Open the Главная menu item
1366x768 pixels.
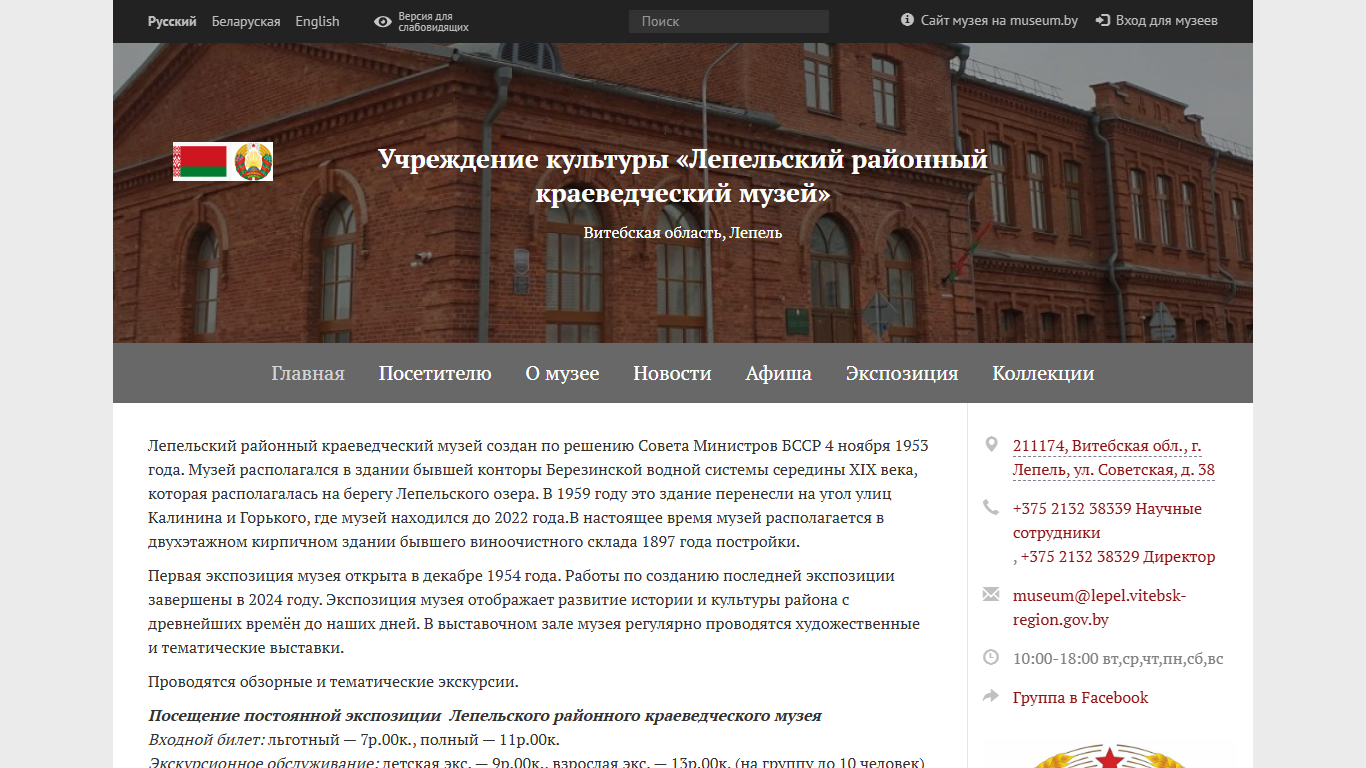pos(308,373)
